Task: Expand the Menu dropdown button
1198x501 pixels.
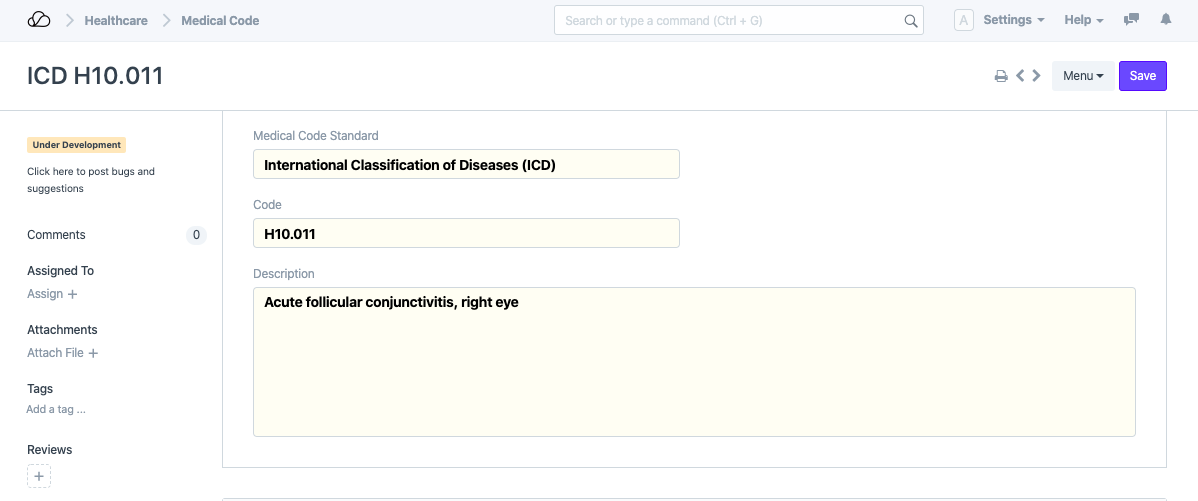Action: [1083, 76]
